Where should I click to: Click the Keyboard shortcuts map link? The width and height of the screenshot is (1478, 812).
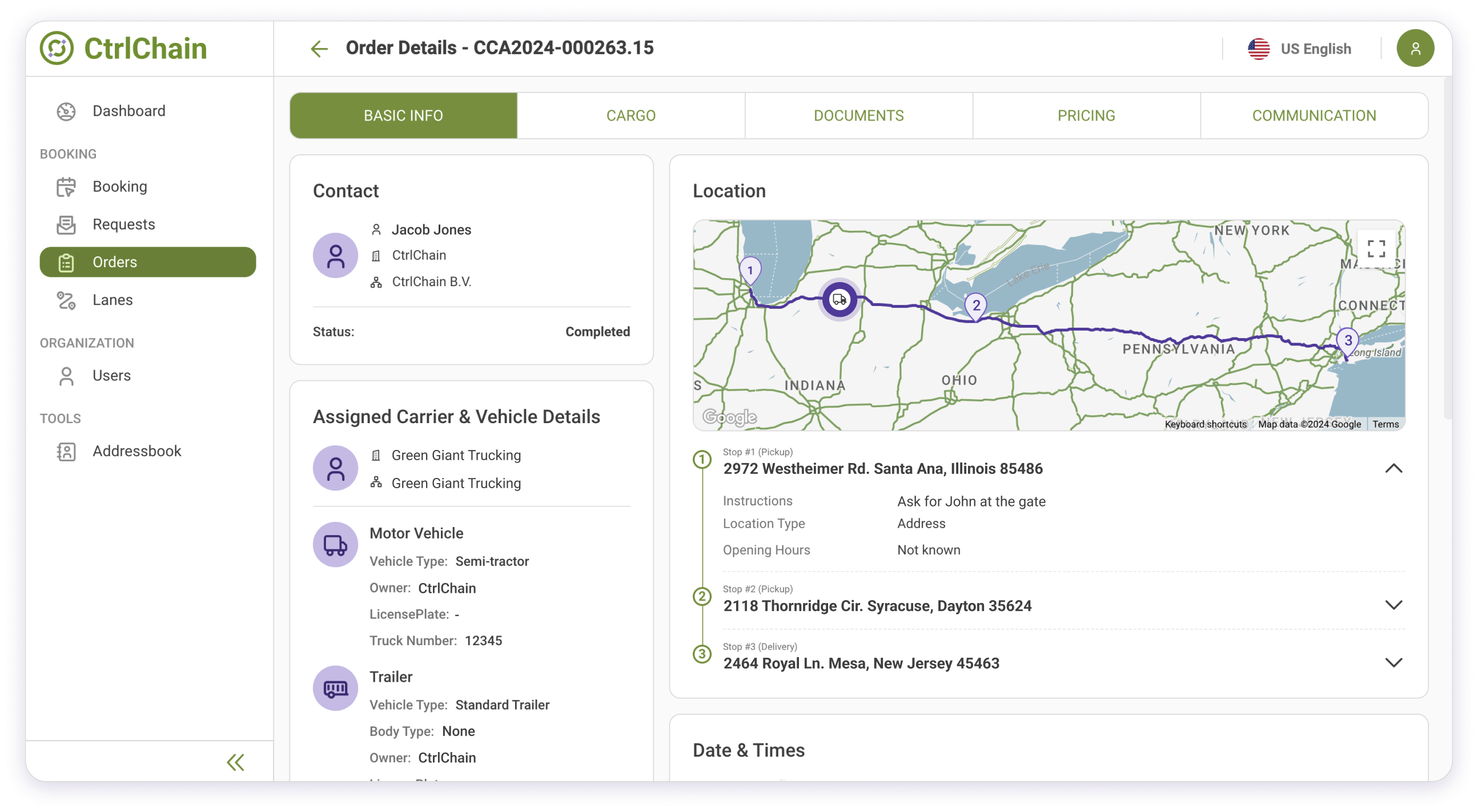(x=1205, y=424)
